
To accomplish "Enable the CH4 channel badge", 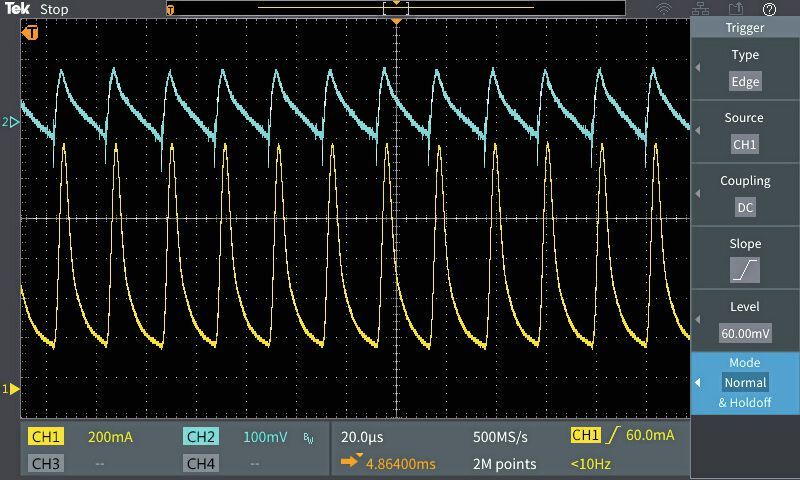I will click(201, 464).
